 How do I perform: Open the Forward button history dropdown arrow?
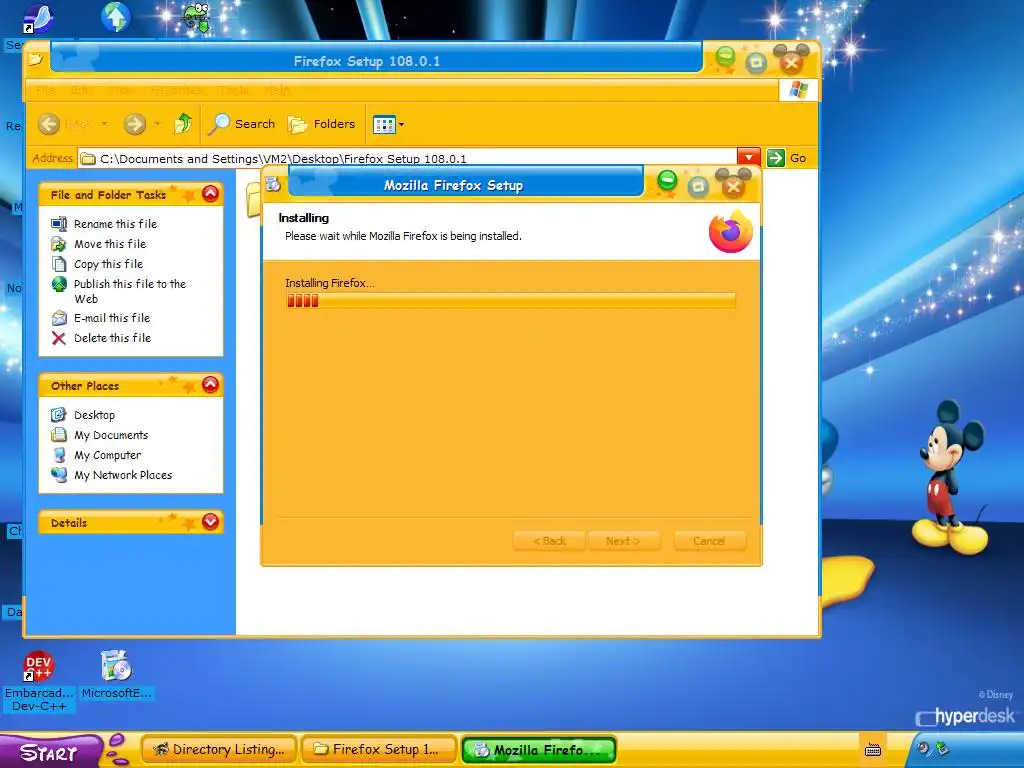click(x=157, y=124)
